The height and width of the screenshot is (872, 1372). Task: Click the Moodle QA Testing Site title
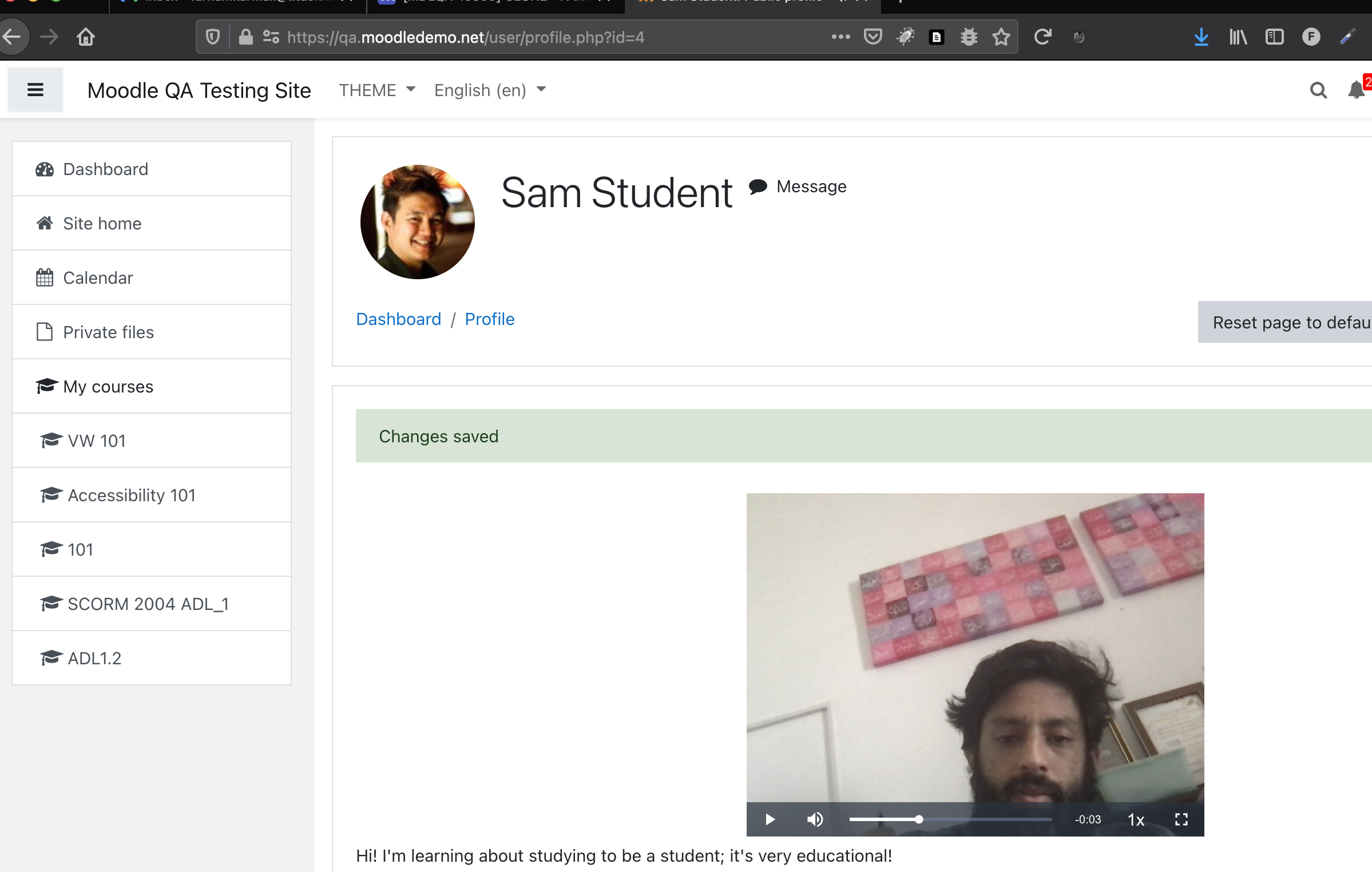pos(199,90)
